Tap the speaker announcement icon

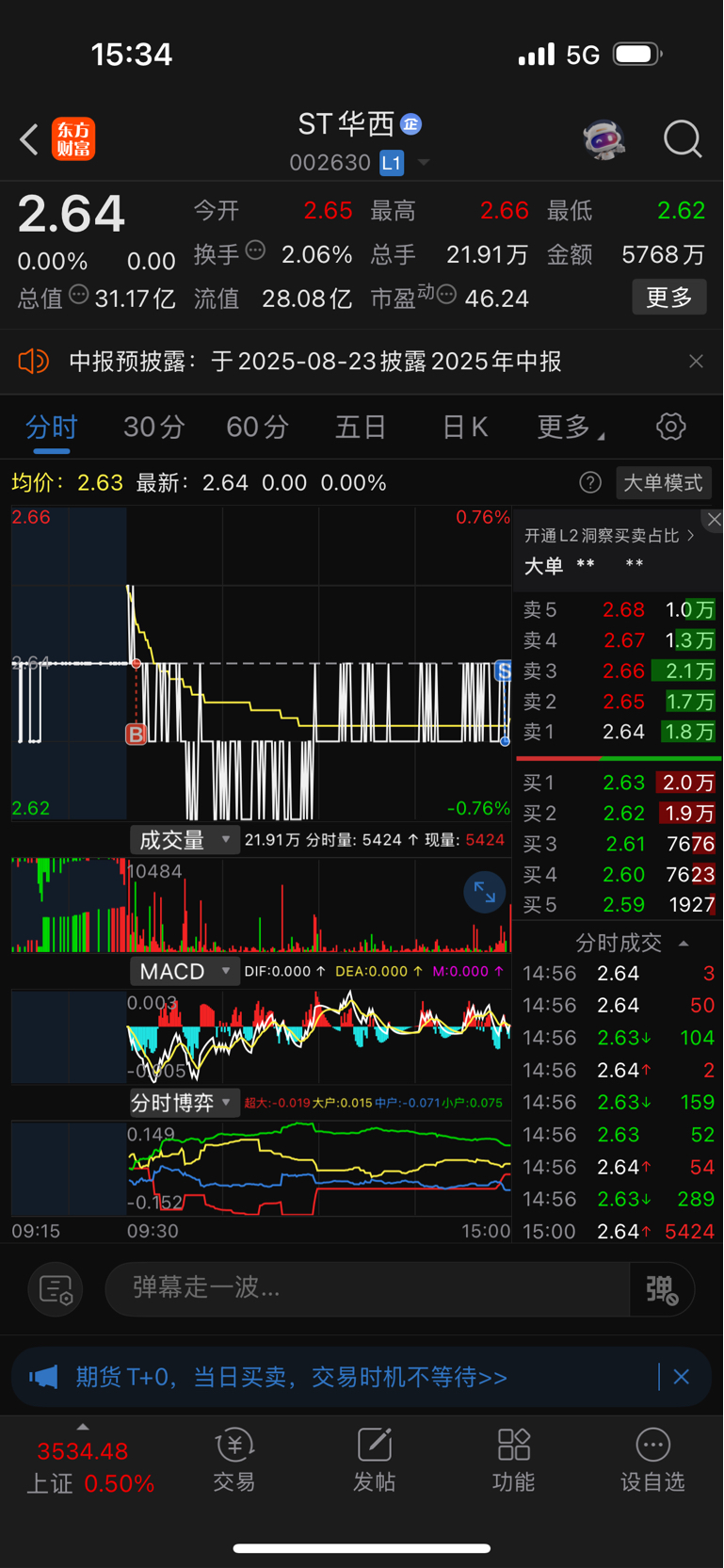pyautogui.click(x=34, y=361)
